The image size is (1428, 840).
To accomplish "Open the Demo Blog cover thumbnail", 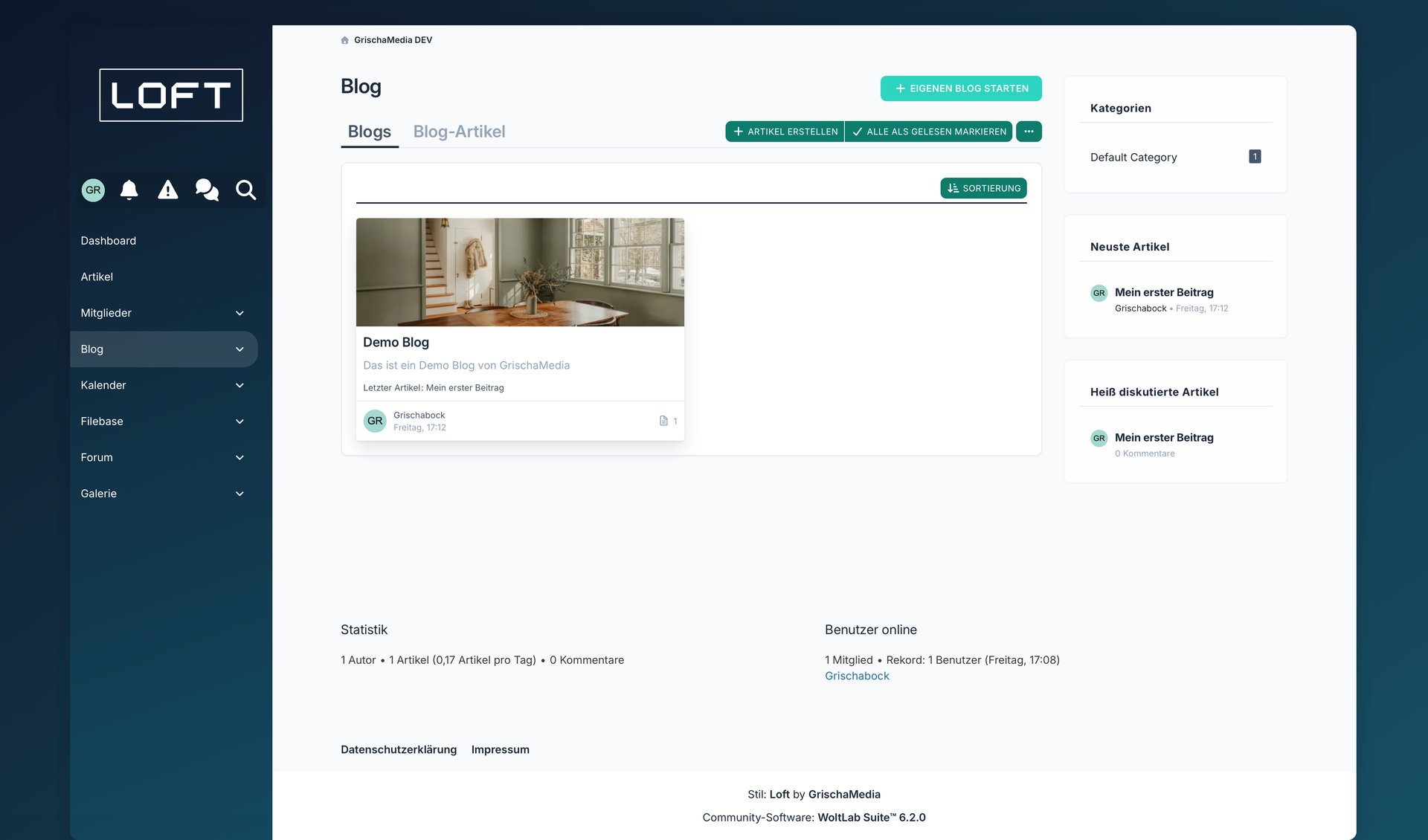I will 520,272.
